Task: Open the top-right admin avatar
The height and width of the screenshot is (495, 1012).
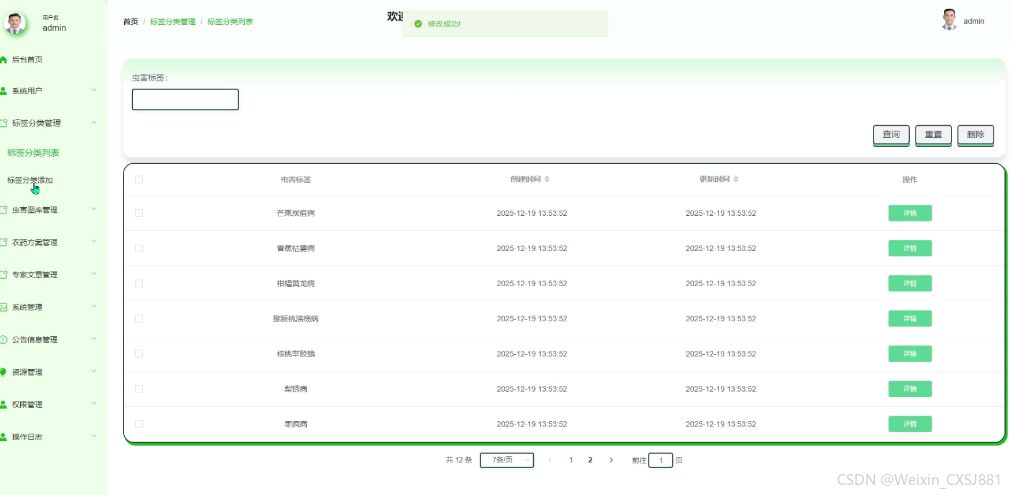Action: (948, 20)
